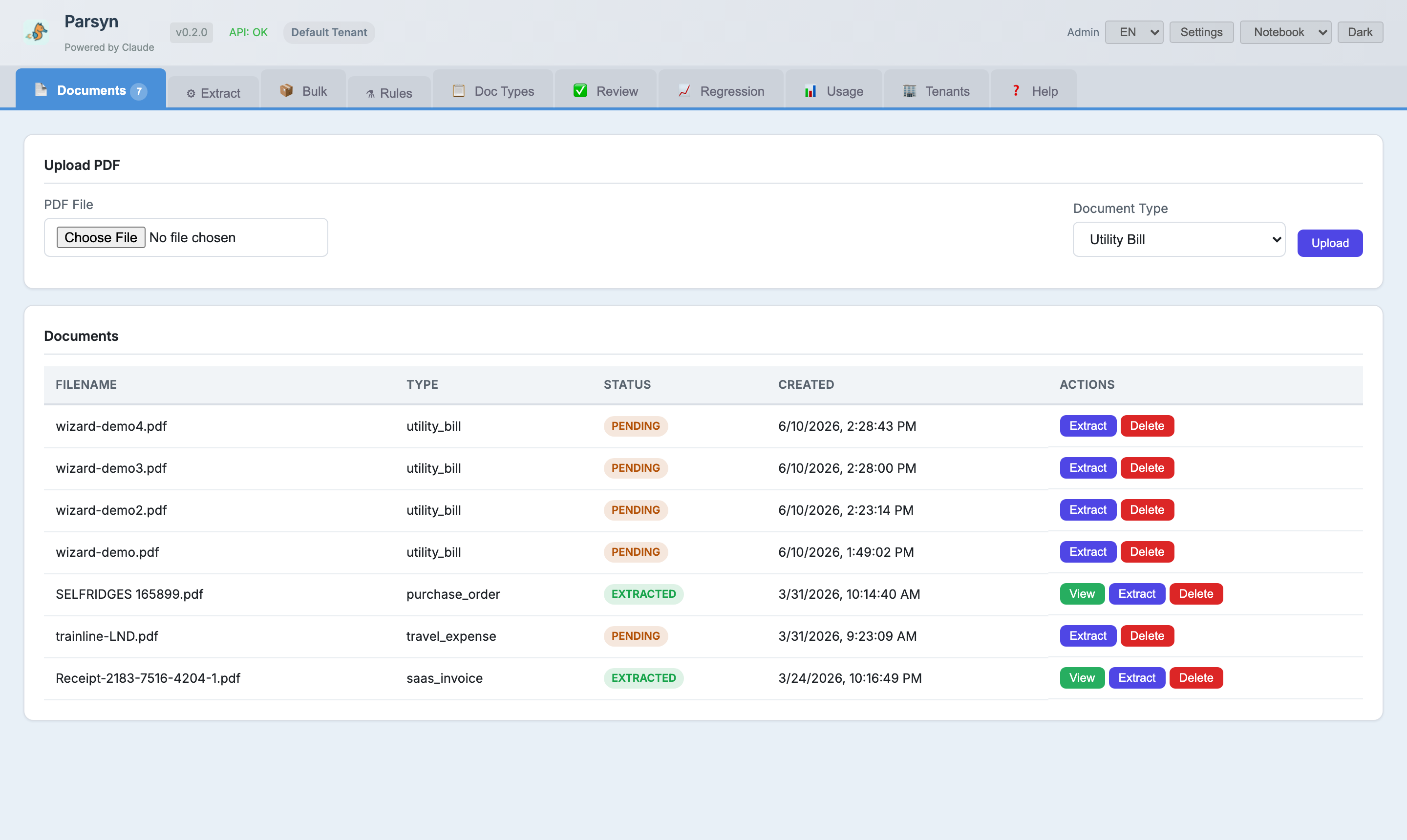Click the Upload button
The image size is (1407, 840).
pyautogui.click(x=1330, y=243)
